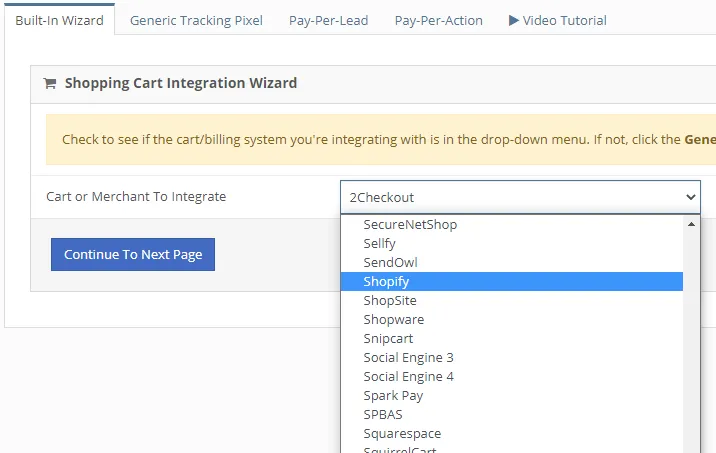Open the Video Tutorial tab
The height and width of the screenshot is (453, 716).
click(x=558, y=21)
